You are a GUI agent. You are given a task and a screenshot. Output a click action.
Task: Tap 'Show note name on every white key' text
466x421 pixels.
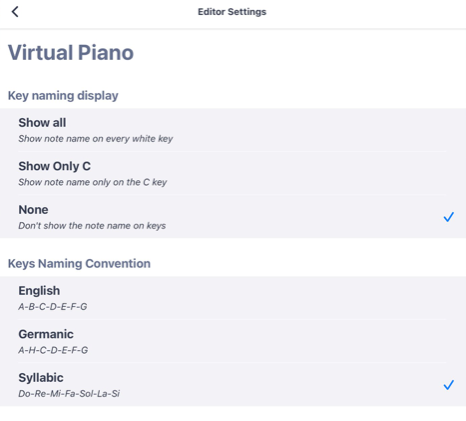click(x=96, y=139)
